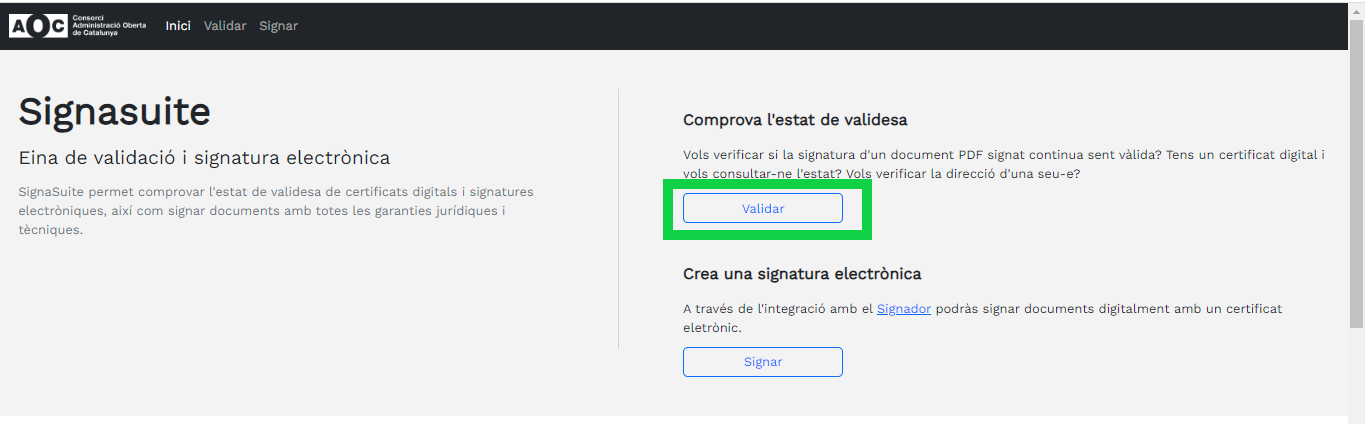Image resolution: width=1365 pixels, height=424 pixels.
Task: Click the vertical divider between the two columns
Action: (x=618, y=219)
